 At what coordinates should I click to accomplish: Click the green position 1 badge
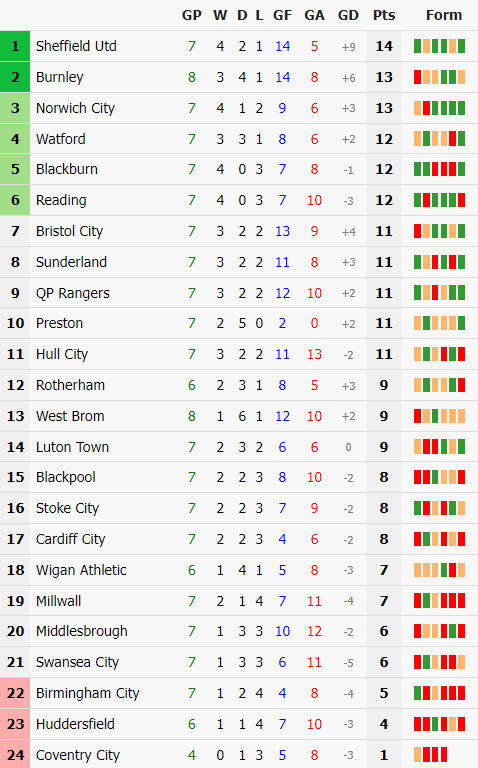pos(15,46)
